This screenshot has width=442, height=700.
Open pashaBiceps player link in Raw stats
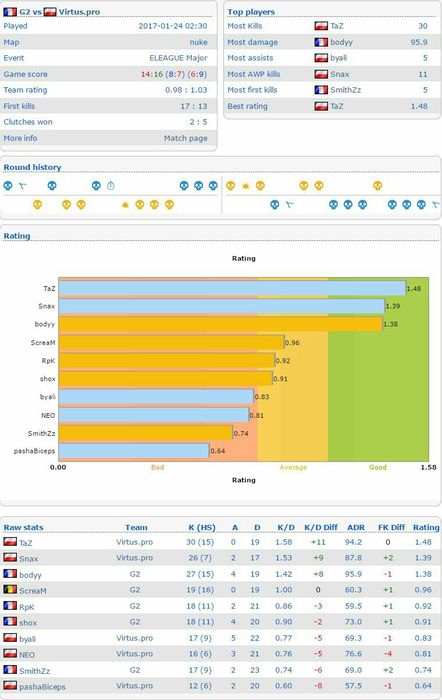pyautogui.click(x=42, y=687)
